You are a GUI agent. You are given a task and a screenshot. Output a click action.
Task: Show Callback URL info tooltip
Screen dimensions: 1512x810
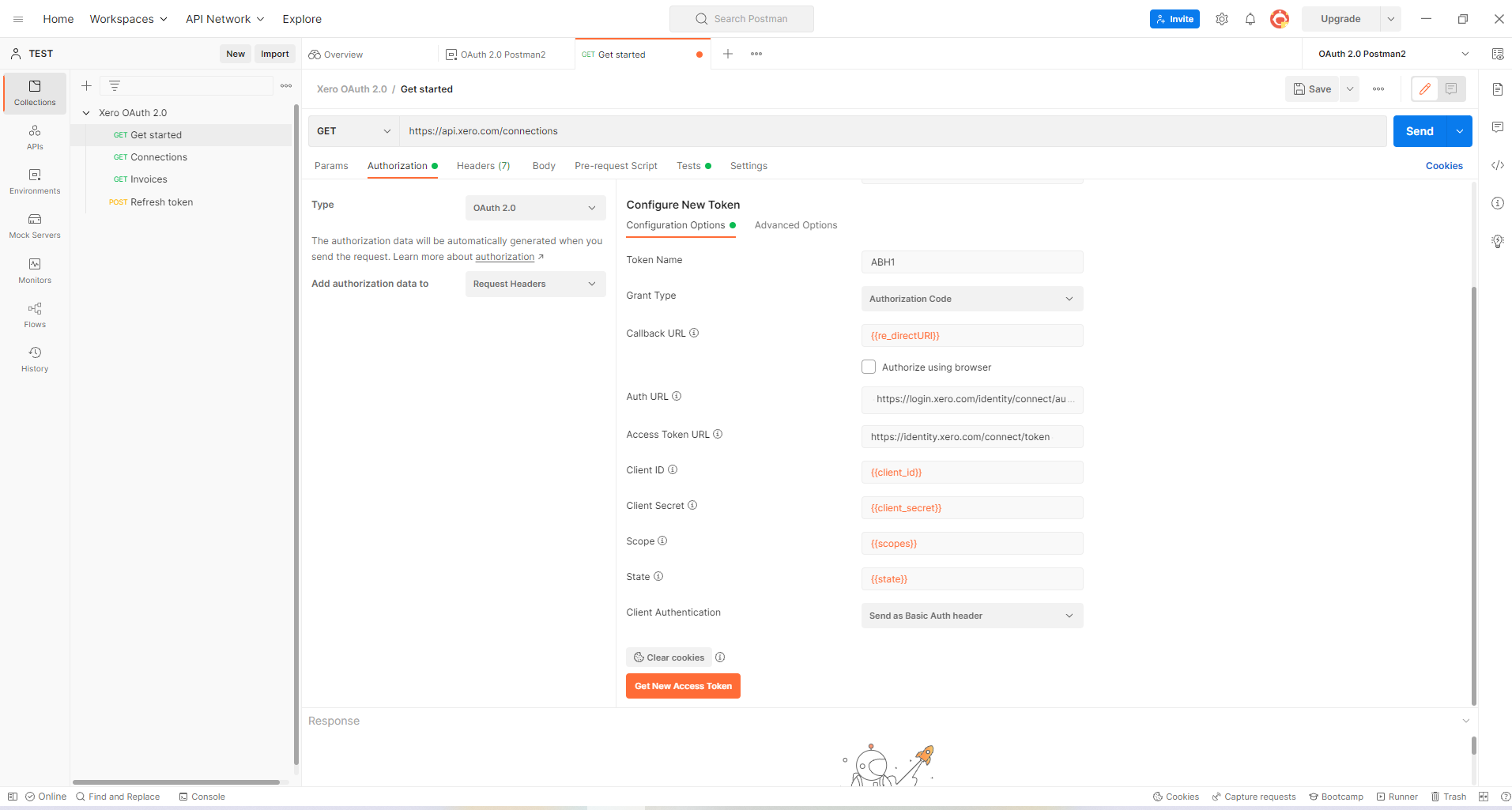694,333
